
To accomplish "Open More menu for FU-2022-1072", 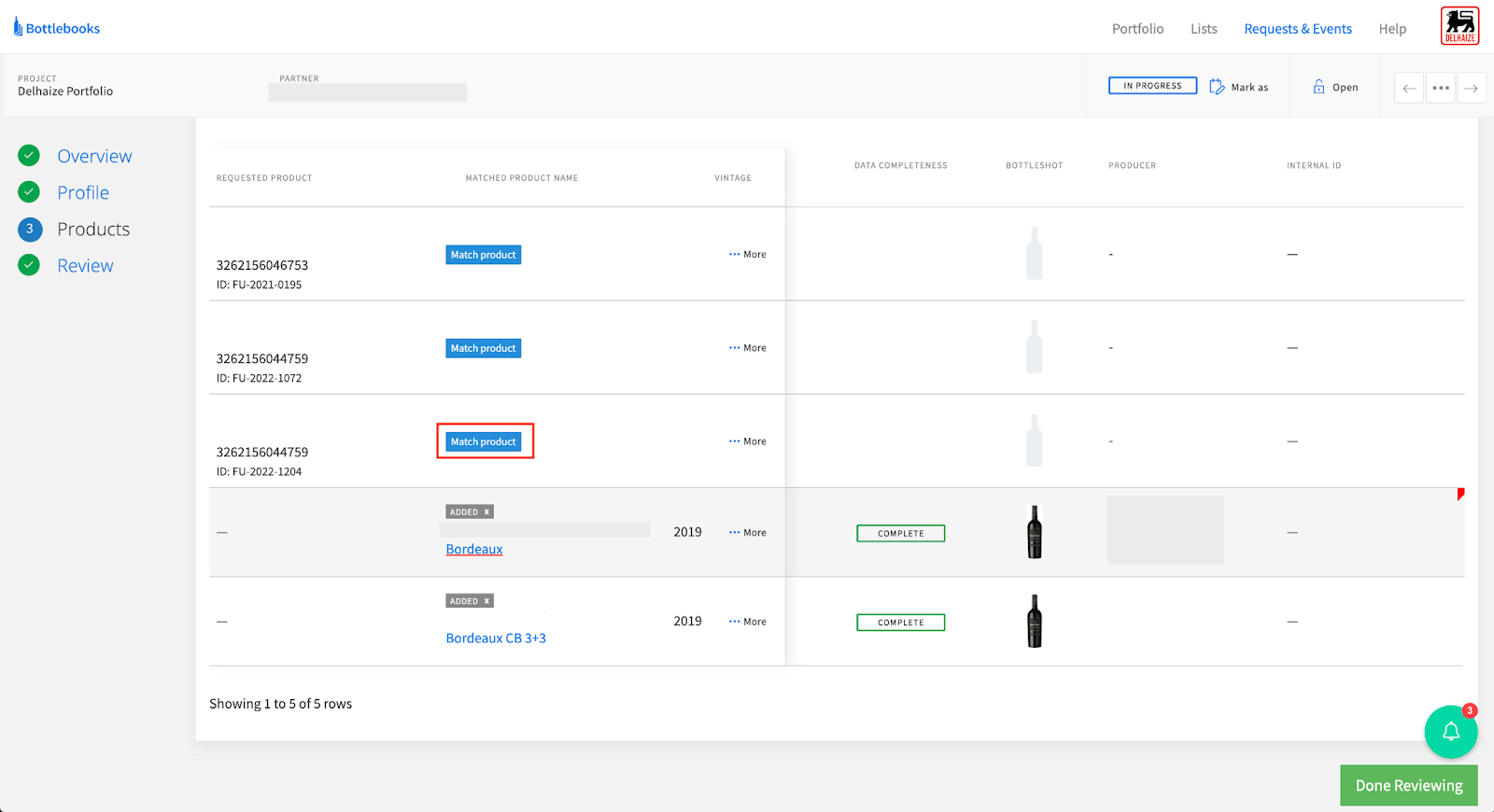I will pyautogui.click(x=747, y=347).
